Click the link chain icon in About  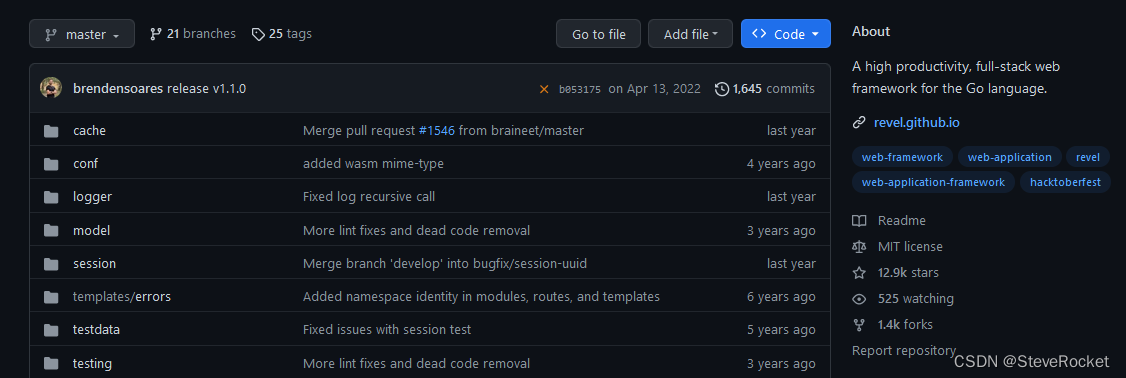pyautogui.click(x=859, y=123)
